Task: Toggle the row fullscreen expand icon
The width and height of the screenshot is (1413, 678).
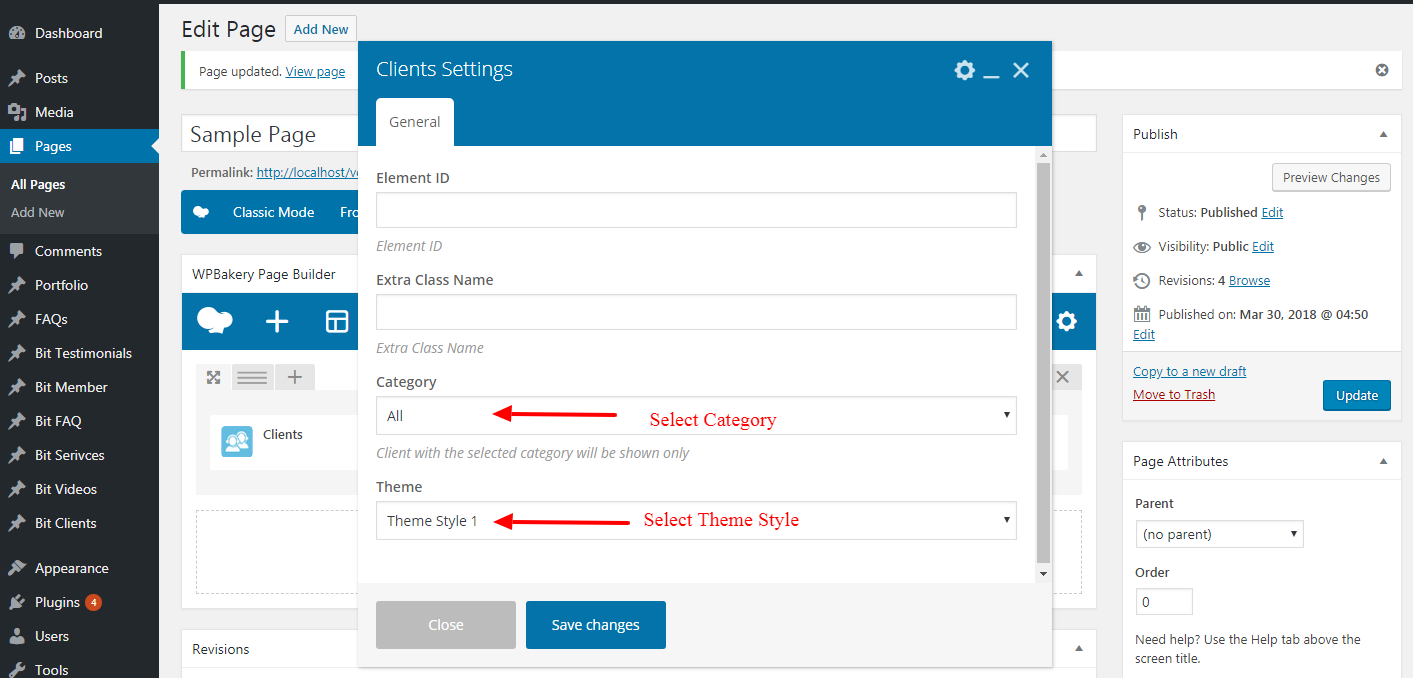Action: point(213,377)
